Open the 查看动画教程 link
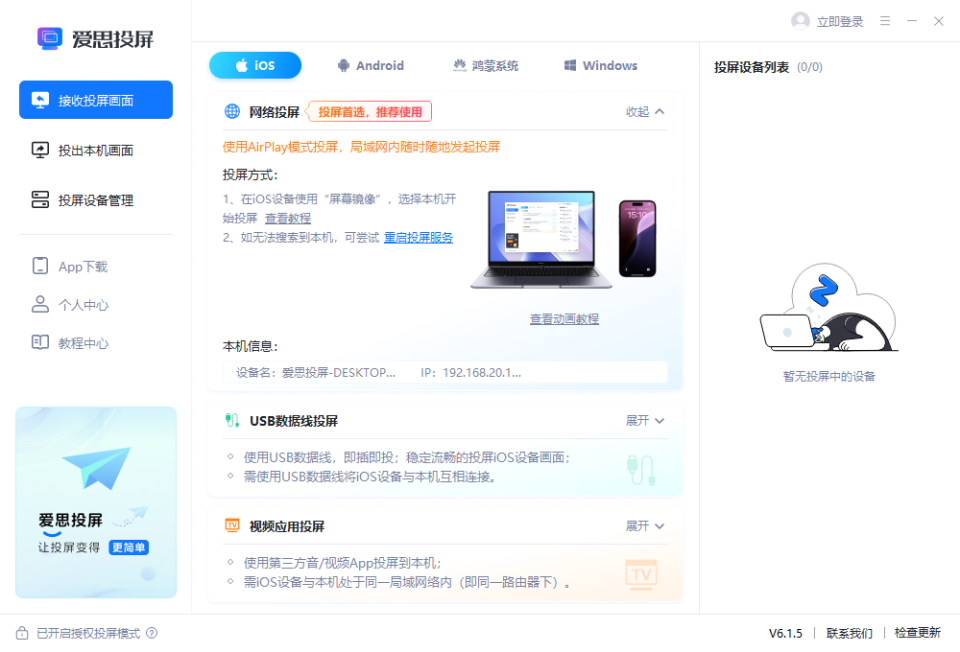960x652 pixels. [564, 318]
